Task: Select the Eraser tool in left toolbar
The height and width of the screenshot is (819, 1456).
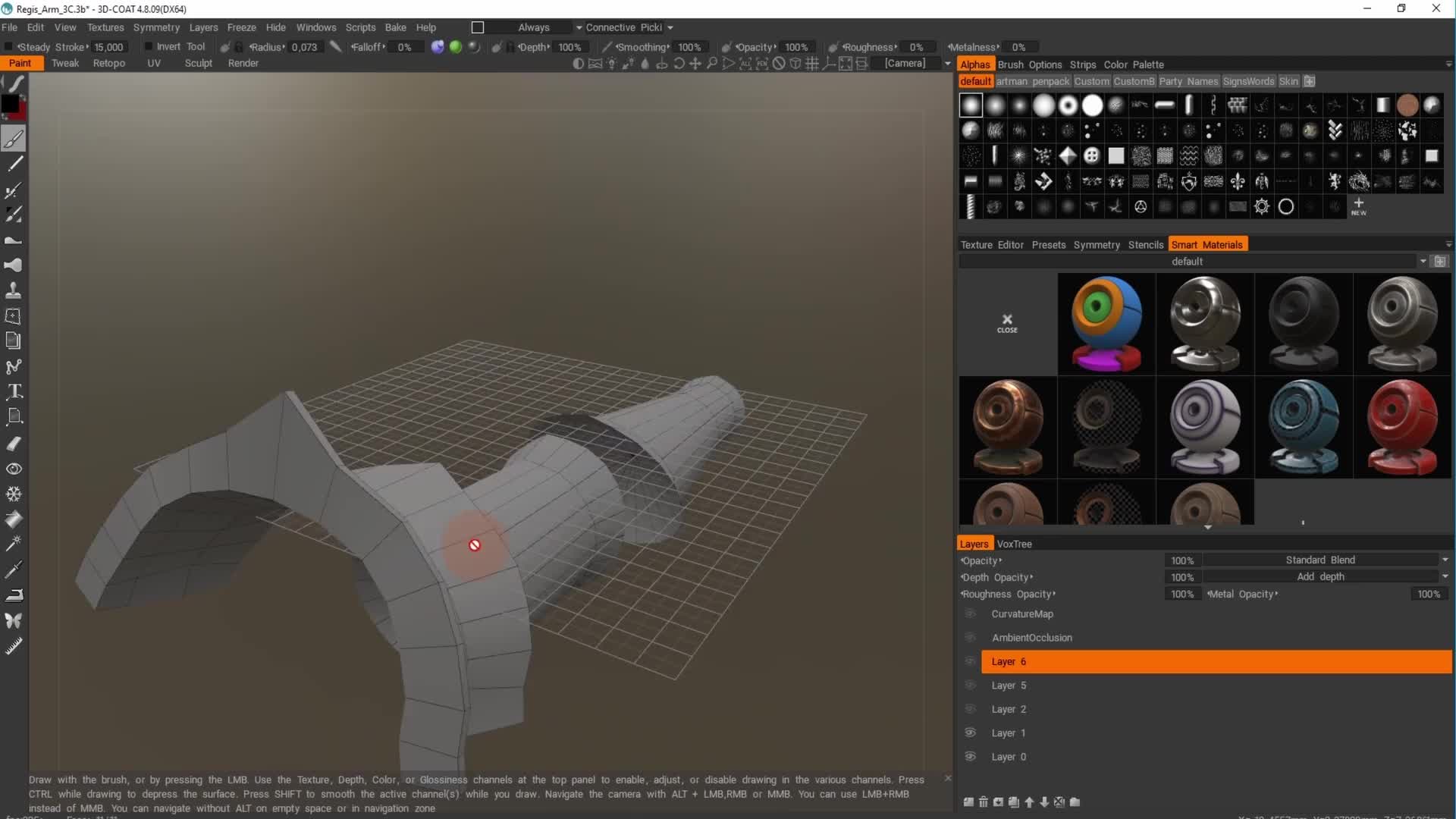Action: pos(14,443)
